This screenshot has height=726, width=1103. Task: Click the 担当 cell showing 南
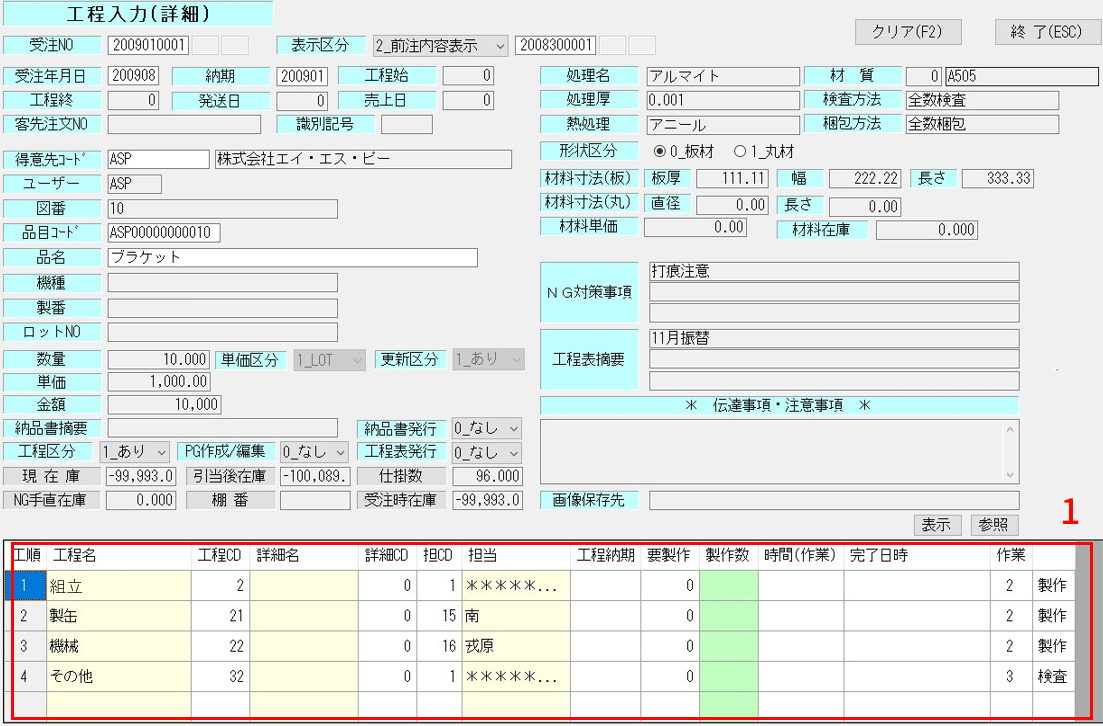point(516,616)
